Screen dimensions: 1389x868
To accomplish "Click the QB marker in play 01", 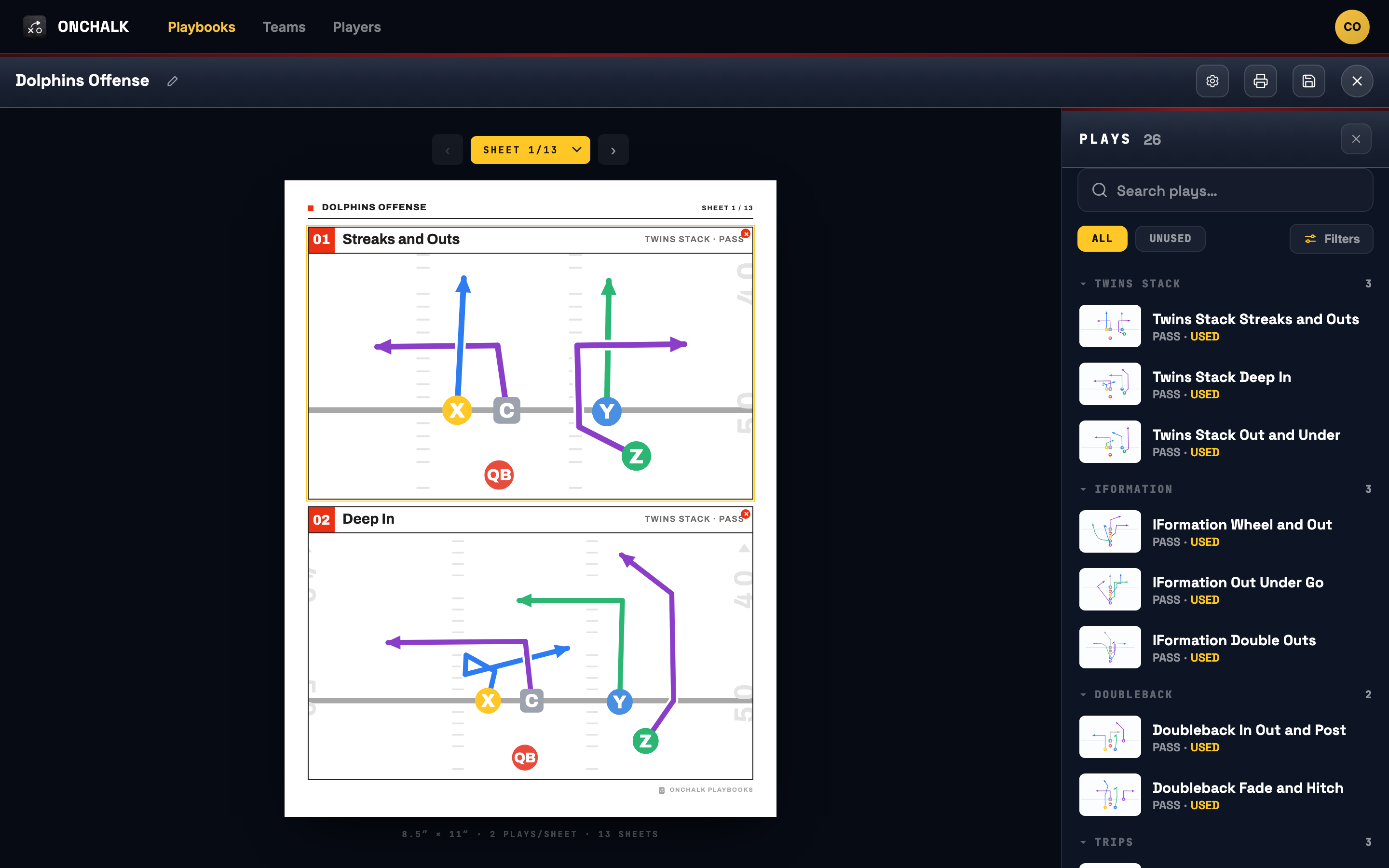I will tap(499, 475).
